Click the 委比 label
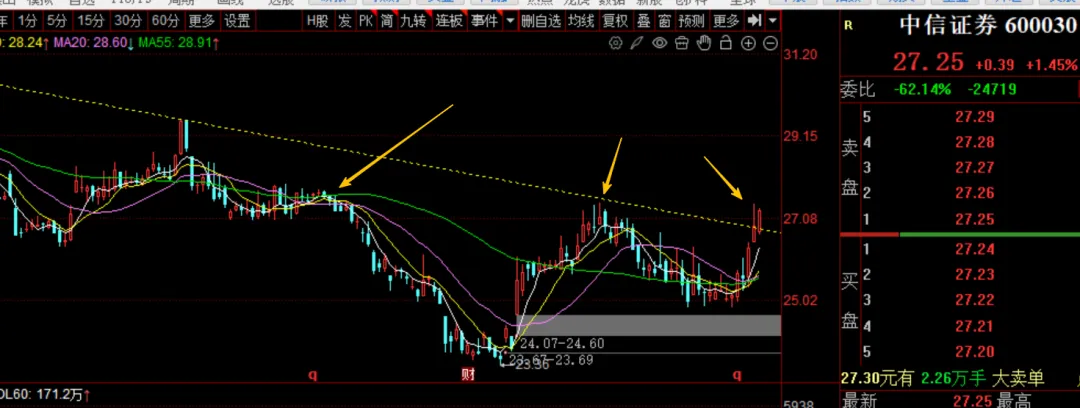1080x408 pixels. [x=857, y=89]
